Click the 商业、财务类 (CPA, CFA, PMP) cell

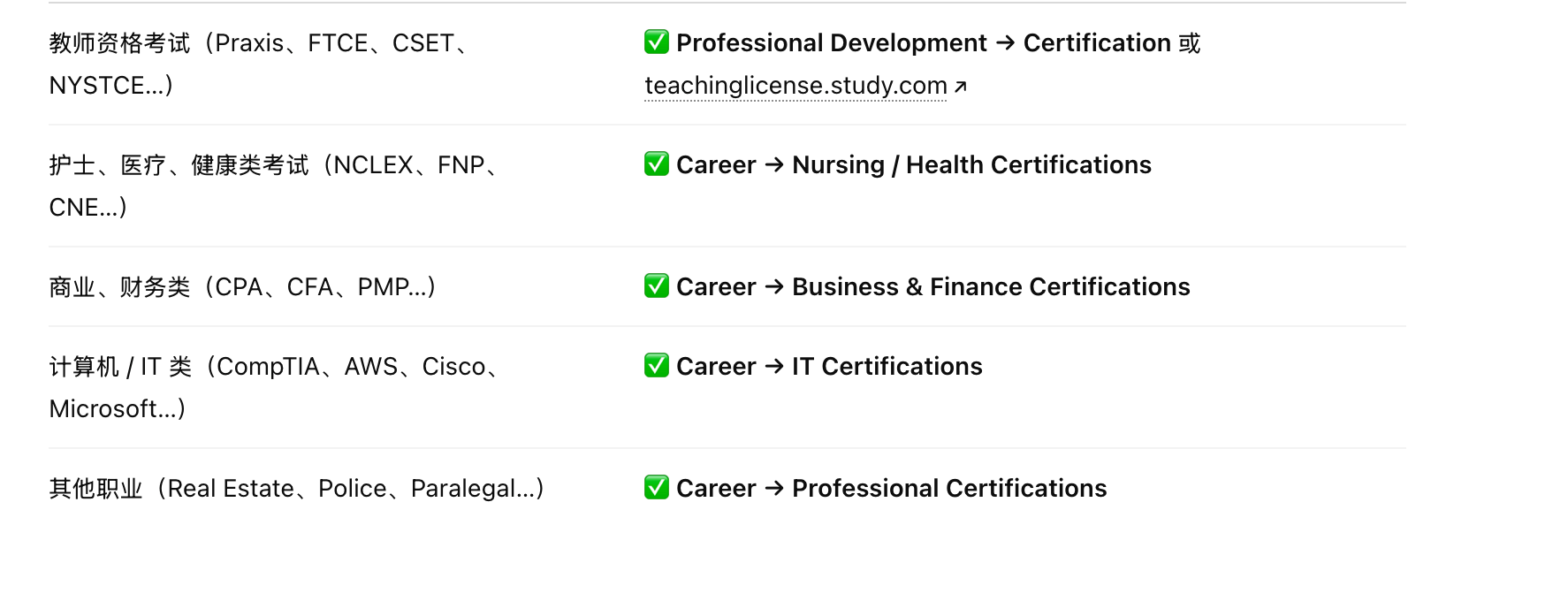coord(243,287)
